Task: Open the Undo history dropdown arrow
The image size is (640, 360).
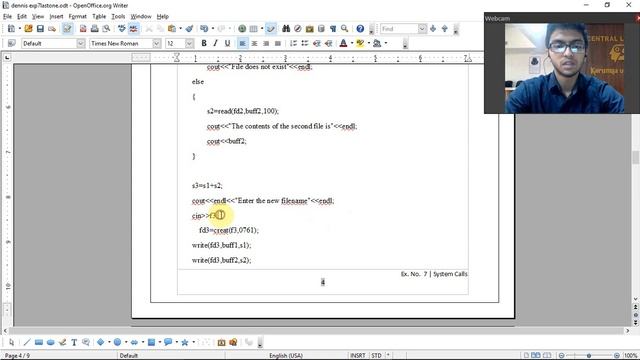Action: 212,29
